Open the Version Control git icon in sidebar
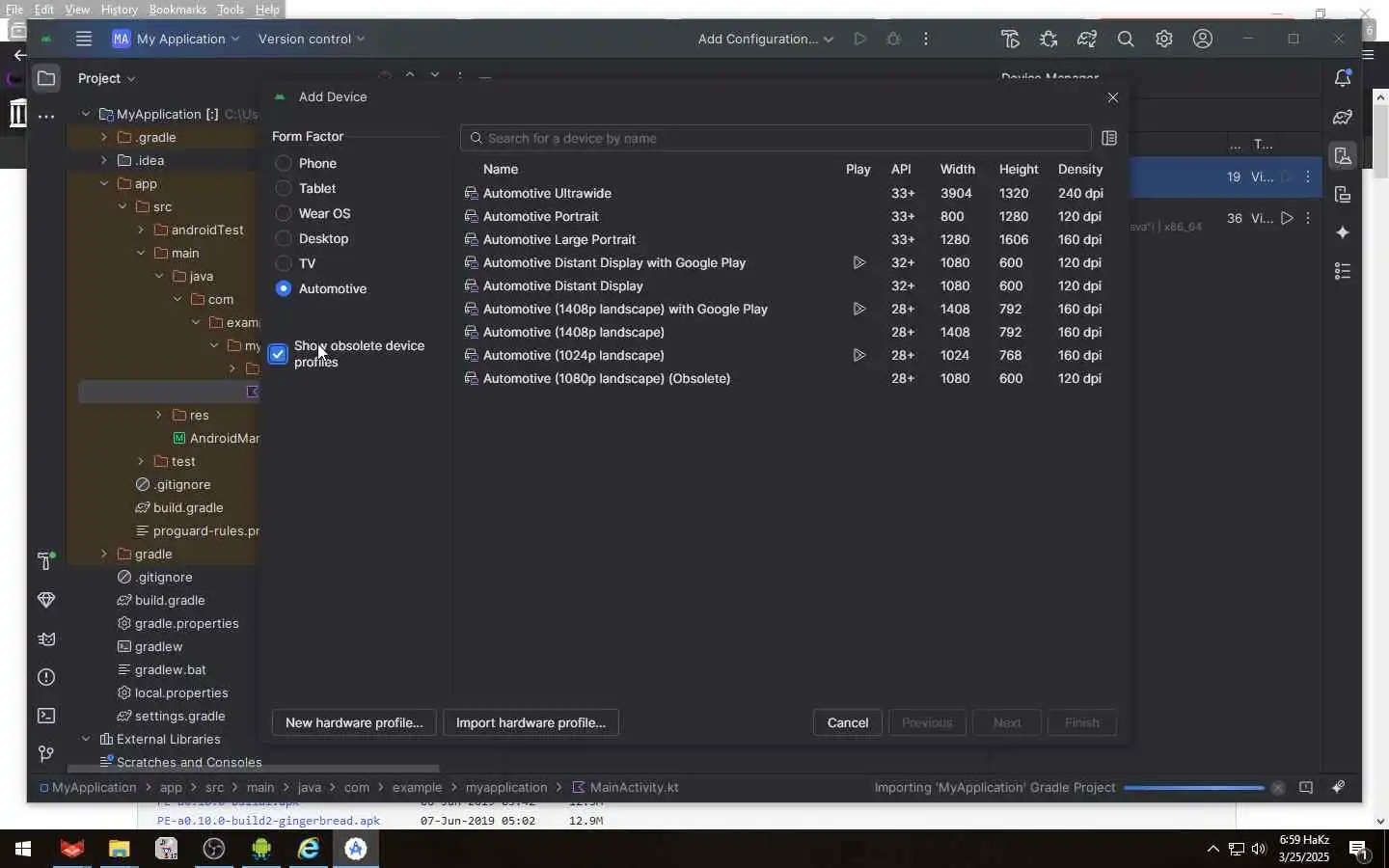The width and height of the screenshot is (1389, 868). point(46,754)
